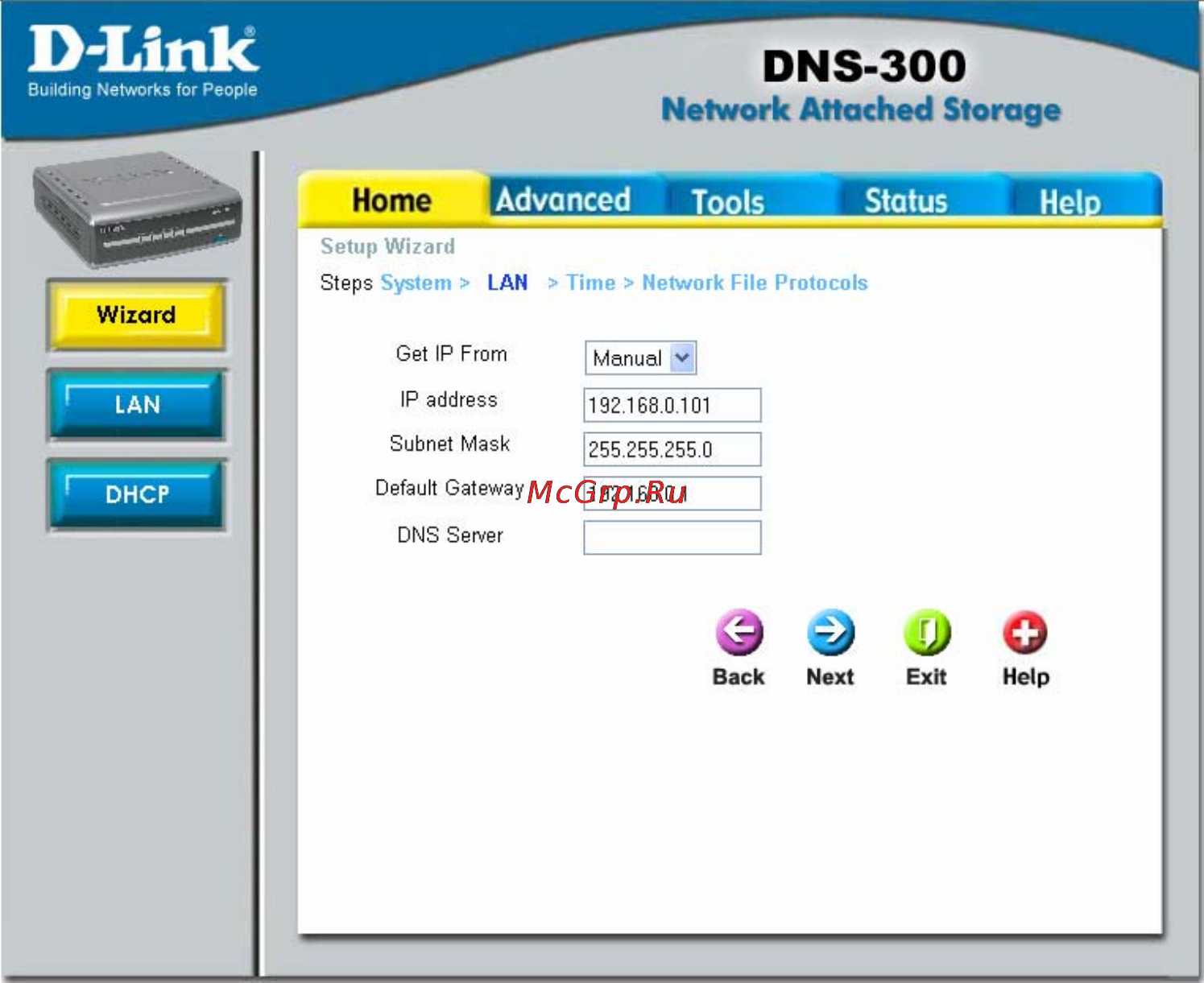Click the Get IP From label
Viewport: 1204px width, 983px height.
tap(451, 354)
